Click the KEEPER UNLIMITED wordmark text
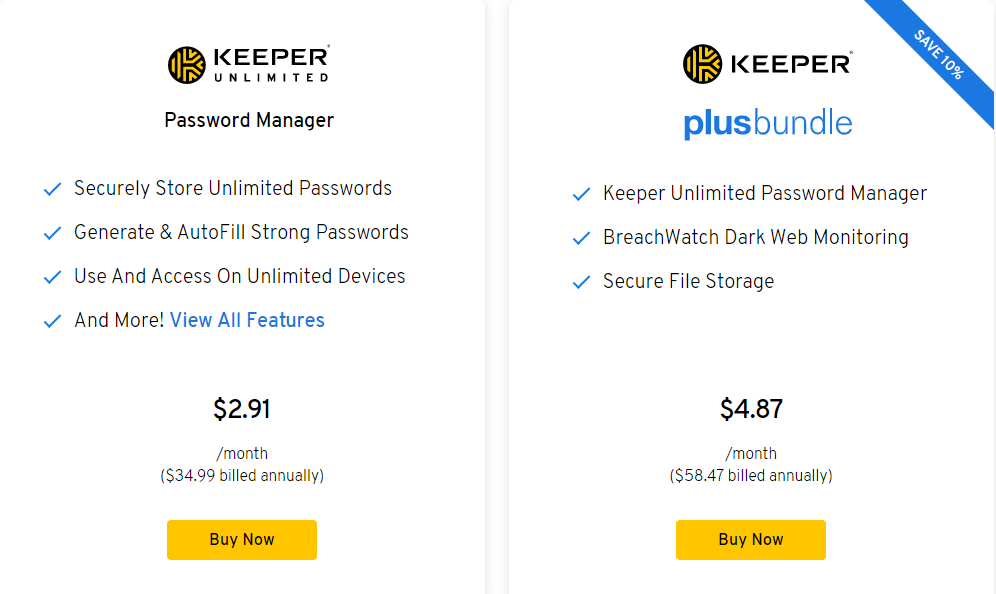Viewport: 996px width, 594px height. tap(272, 64)
